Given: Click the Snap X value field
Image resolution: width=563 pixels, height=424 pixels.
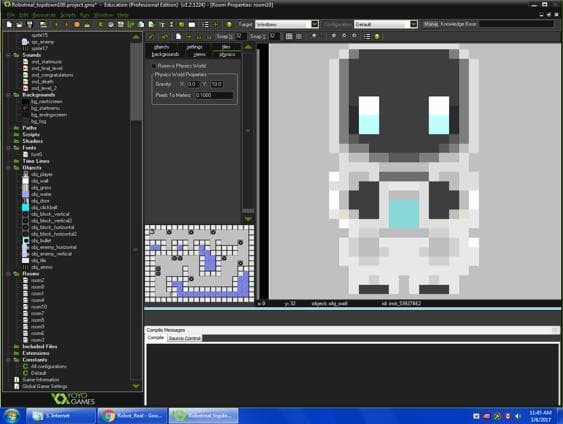Looking at the screenshot, I should (240, 36).
